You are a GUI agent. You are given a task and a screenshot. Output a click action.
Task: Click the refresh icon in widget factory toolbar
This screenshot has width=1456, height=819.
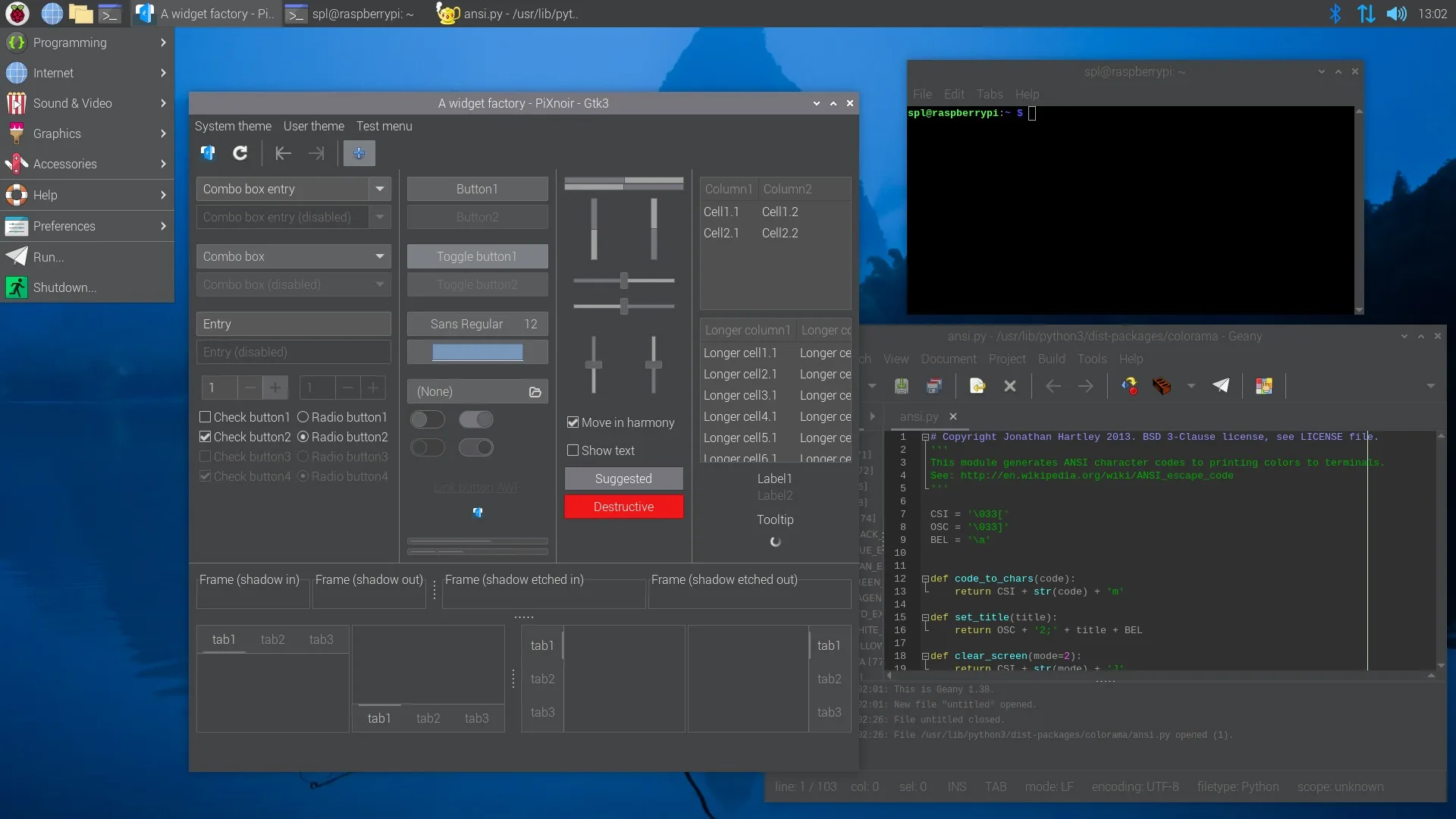[240, 153]
